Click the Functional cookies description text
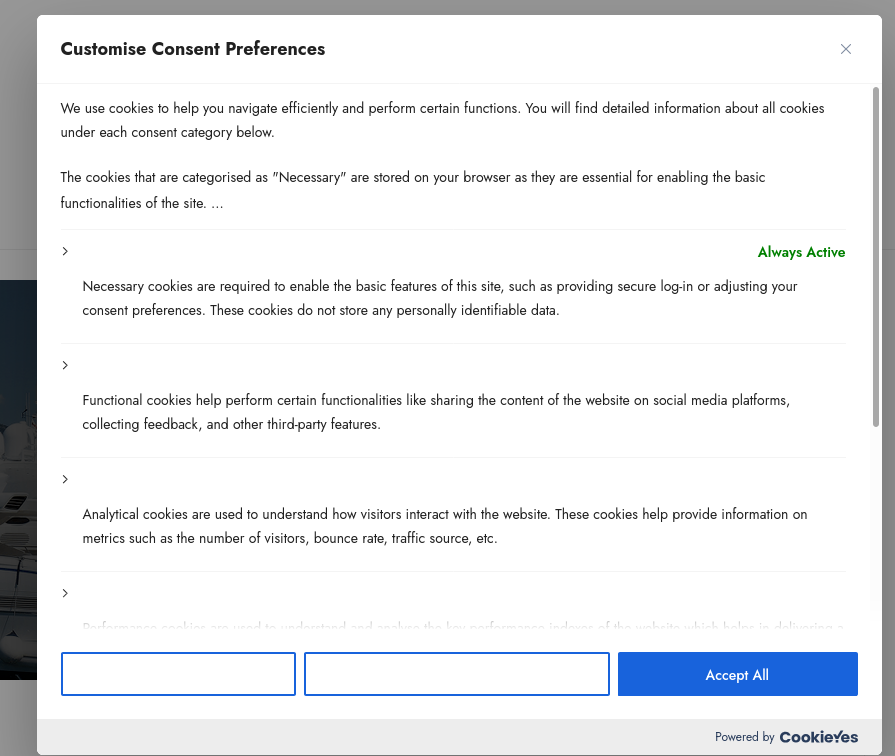Screen dimensions: 895x756 [436, 412]
